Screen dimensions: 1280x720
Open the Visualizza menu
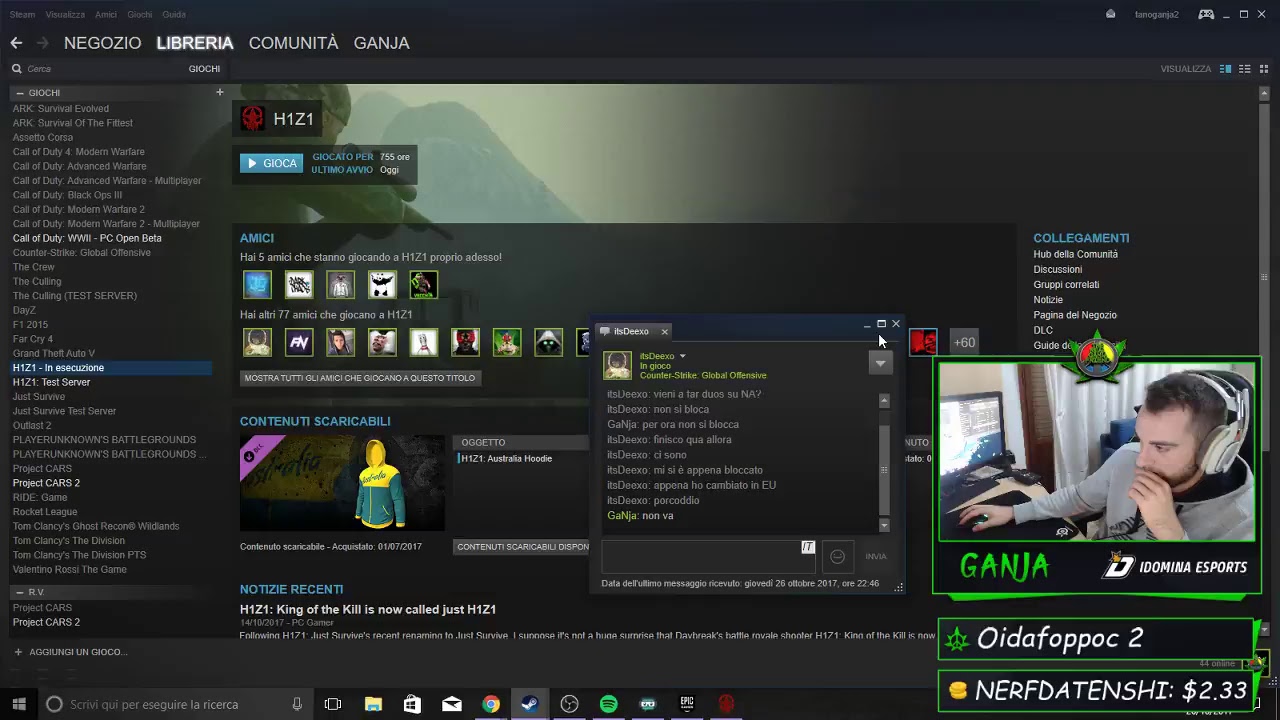(x=65, y=14)
